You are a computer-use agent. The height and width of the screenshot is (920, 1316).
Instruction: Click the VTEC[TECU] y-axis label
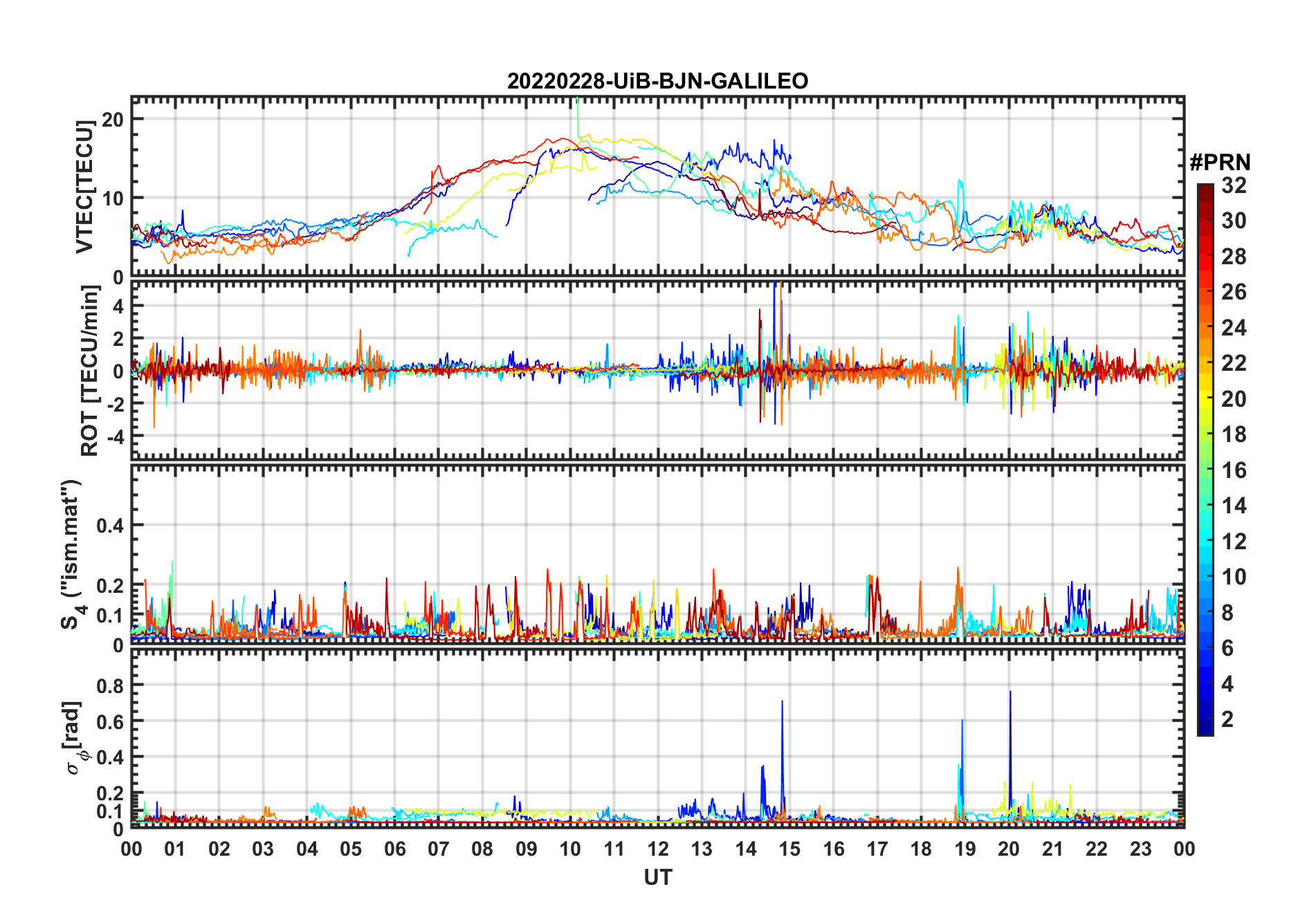point(84,187)
